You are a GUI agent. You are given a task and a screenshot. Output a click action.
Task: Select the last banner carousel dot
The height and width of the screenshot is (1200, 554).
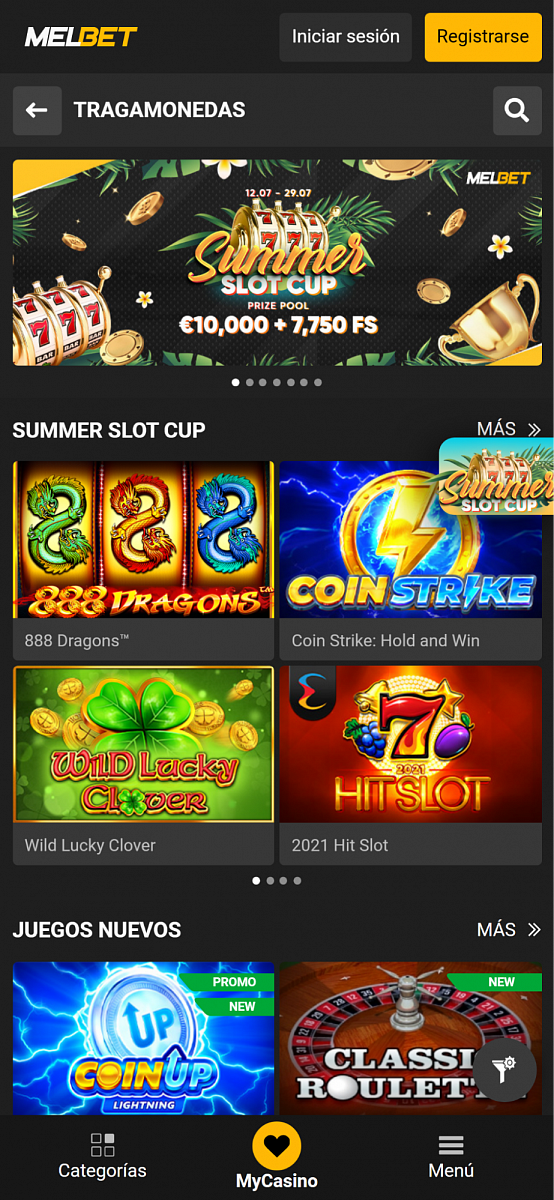pos(318,382)
